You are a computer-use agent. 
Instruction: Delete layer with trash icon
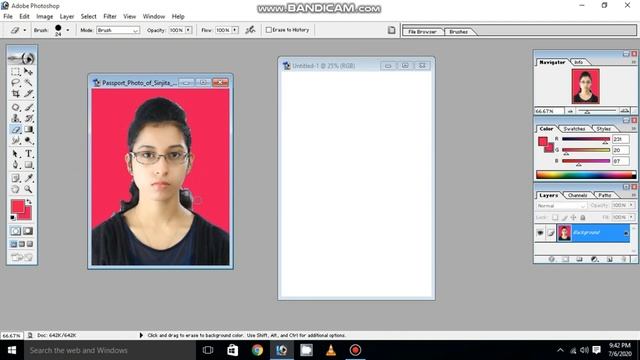coord(624,259)
